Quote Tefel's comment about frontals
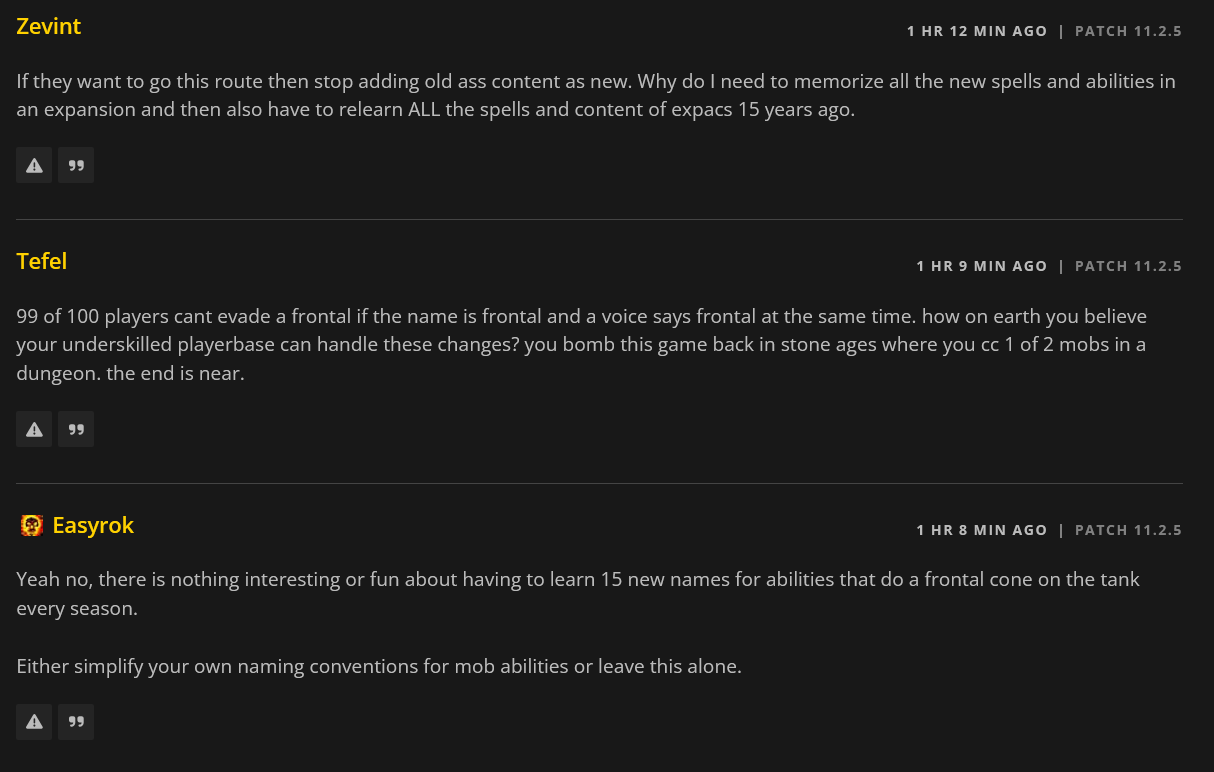 click(x=76, y=429)
